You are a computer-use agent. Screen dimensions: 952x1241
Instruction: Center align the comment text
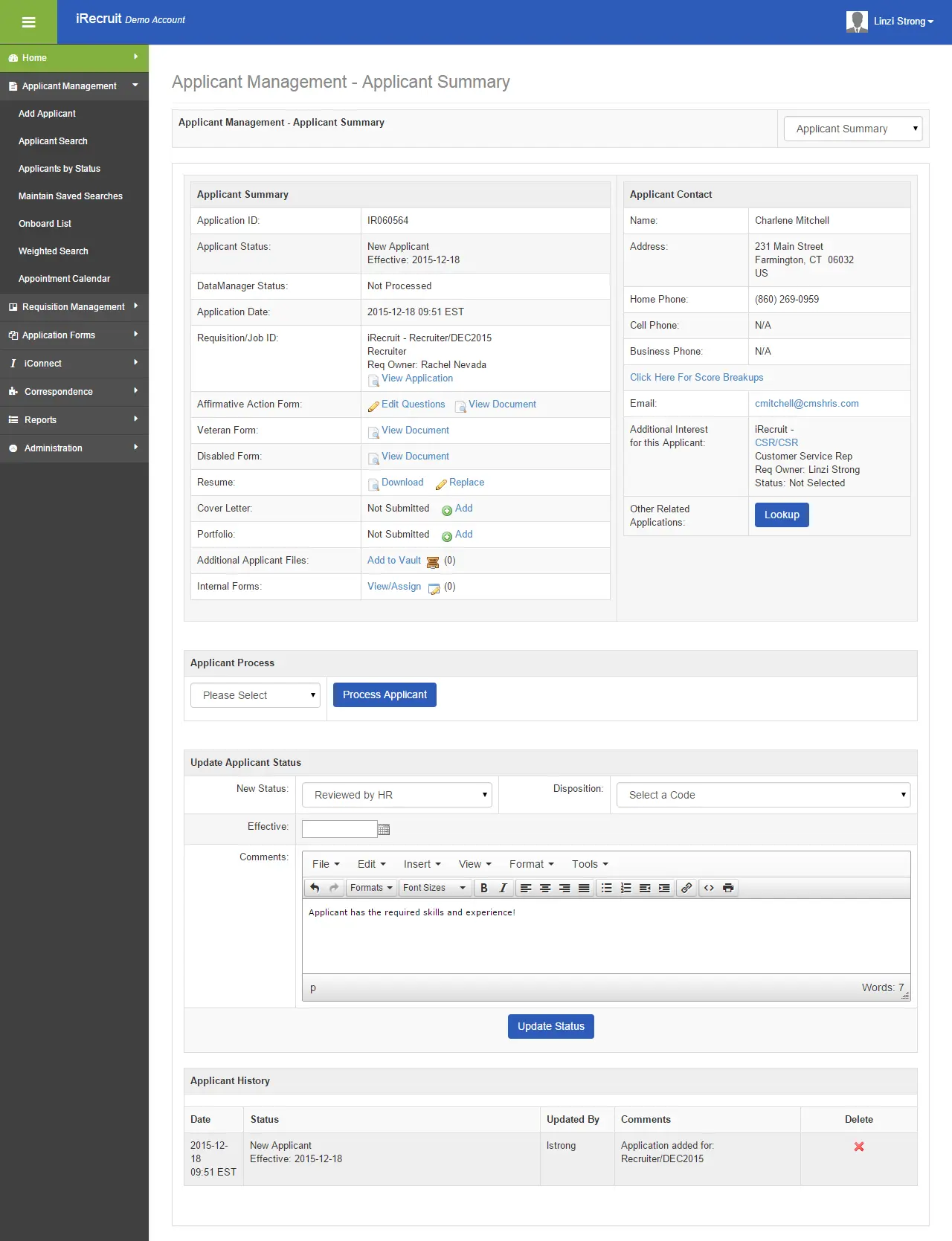tap(545, 888)
